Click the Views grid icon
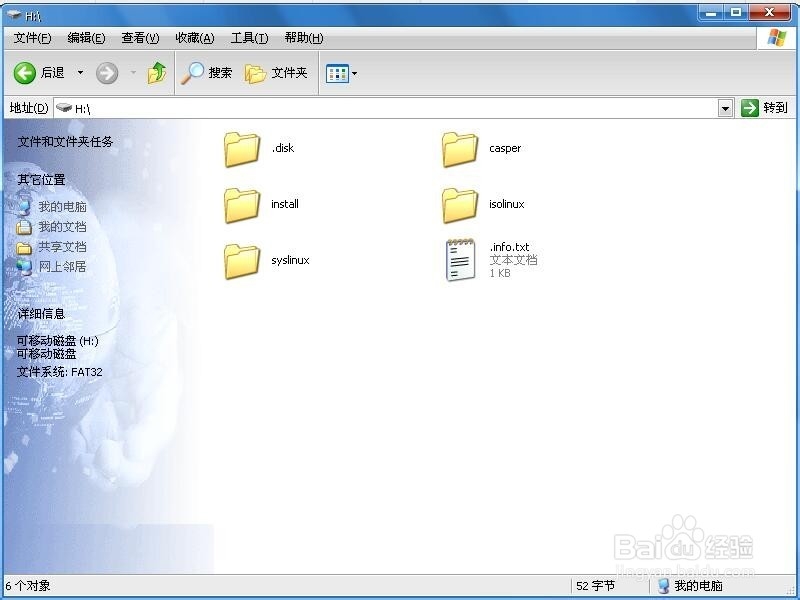The height and width of the screenshot is (600, 800). click(x=337, y=73)
